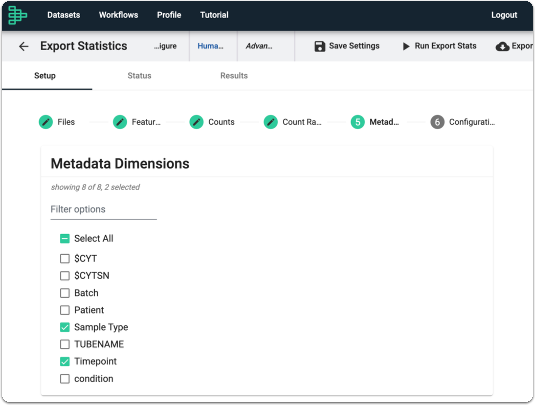This screenshot has width=535, height=405.
Task: Click the Export Statistics title
Action: 84,46
